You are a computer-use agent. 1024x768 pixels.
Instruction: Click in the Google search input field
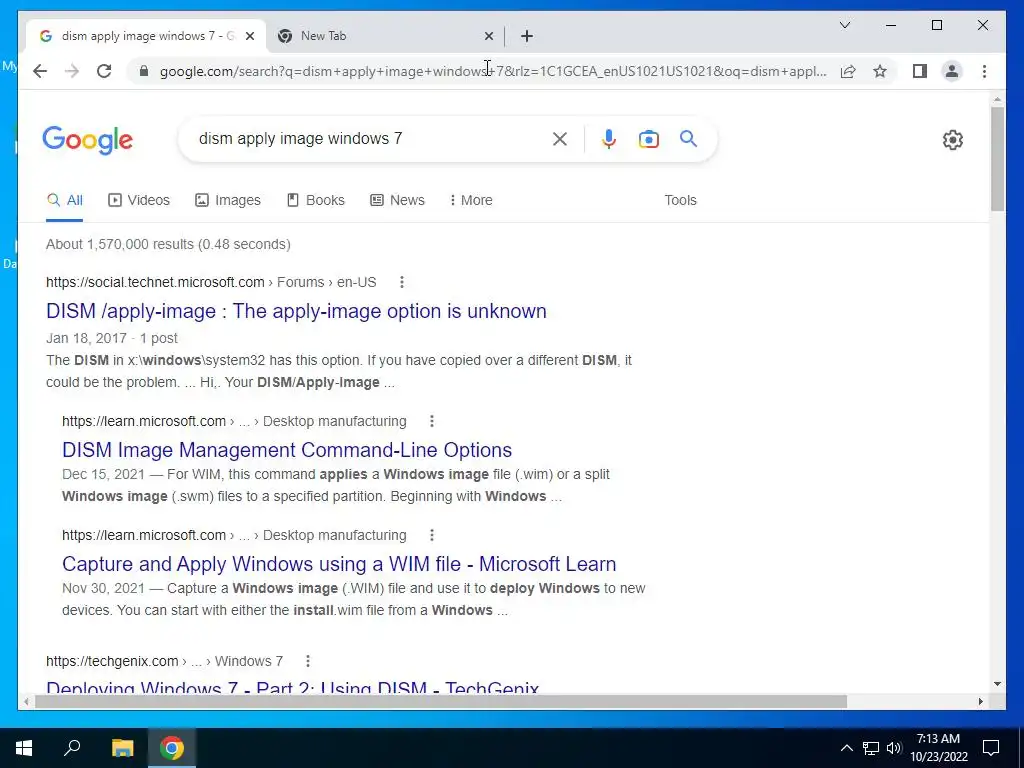[369, 138]
